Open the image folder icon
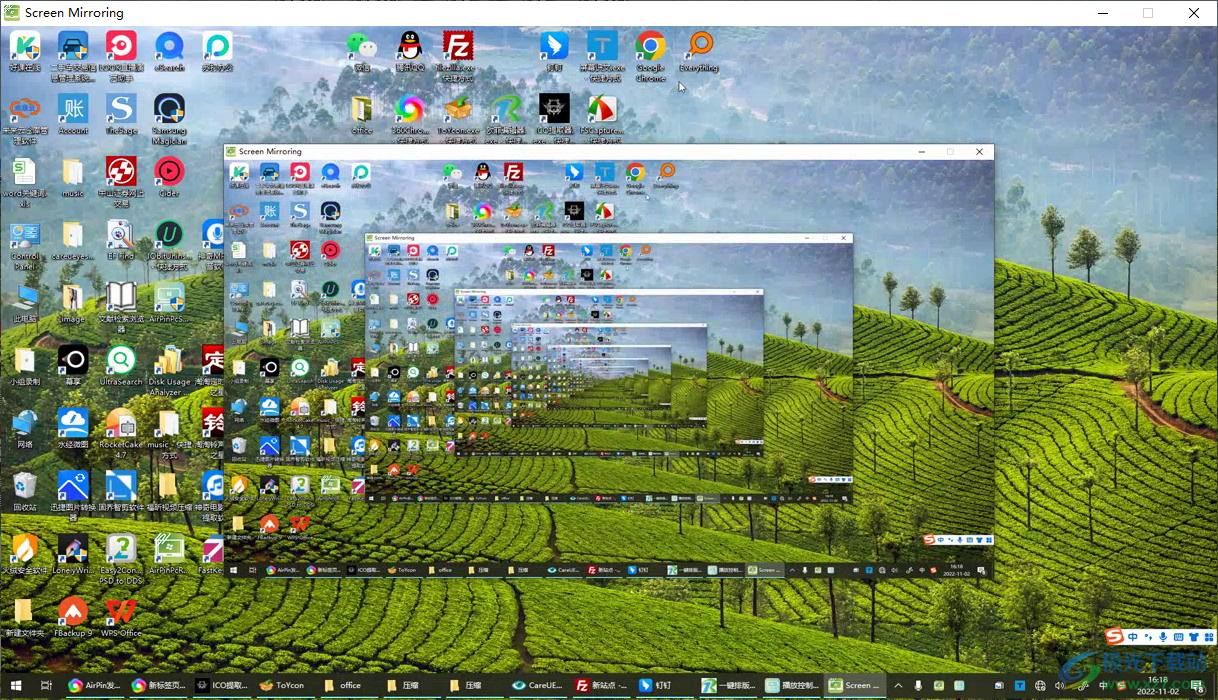This screenshot has height=700, width=1218. pos(73,298)
